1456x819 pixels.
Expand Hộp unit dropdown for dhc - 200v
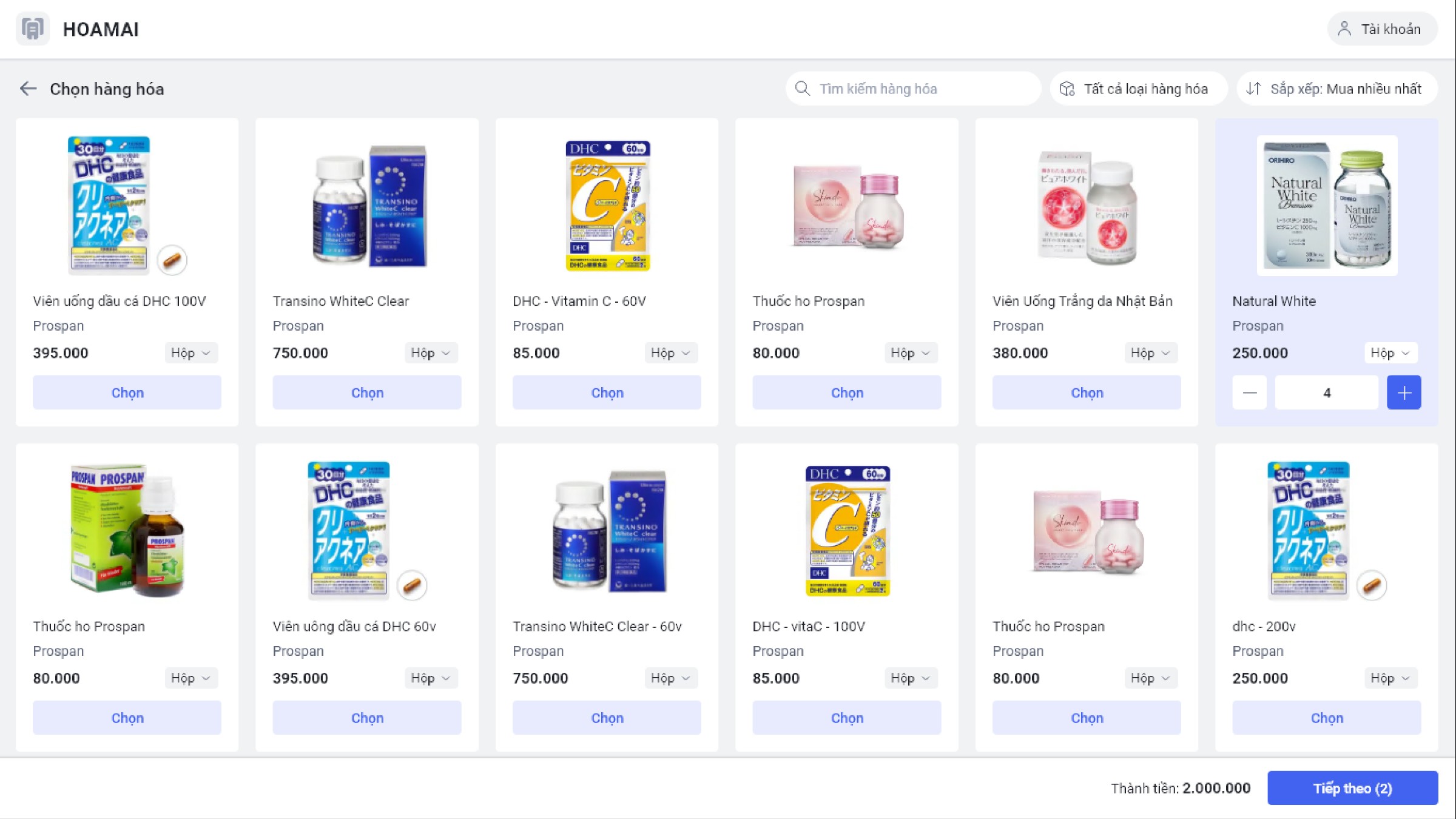[x=1390, y=678]
